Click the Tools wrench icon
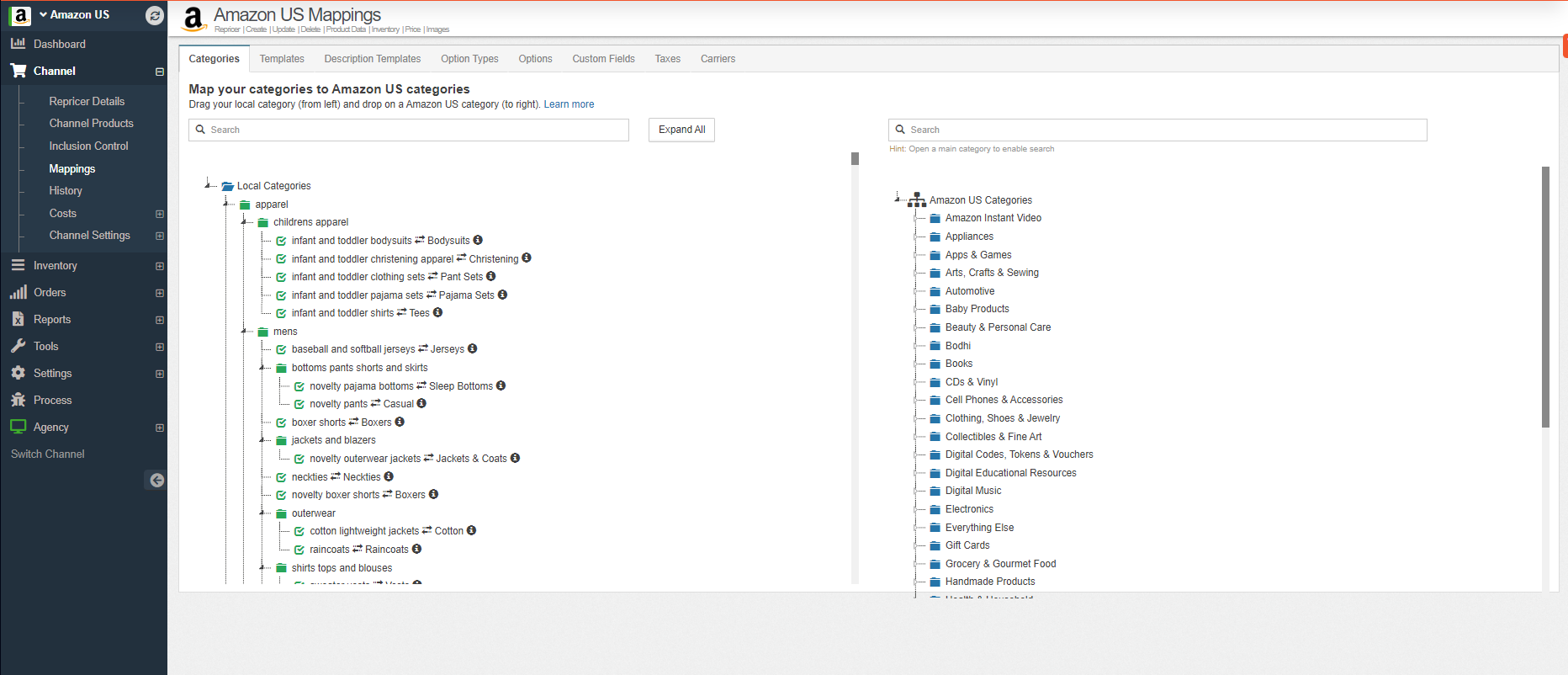 (x=18, y=346)
